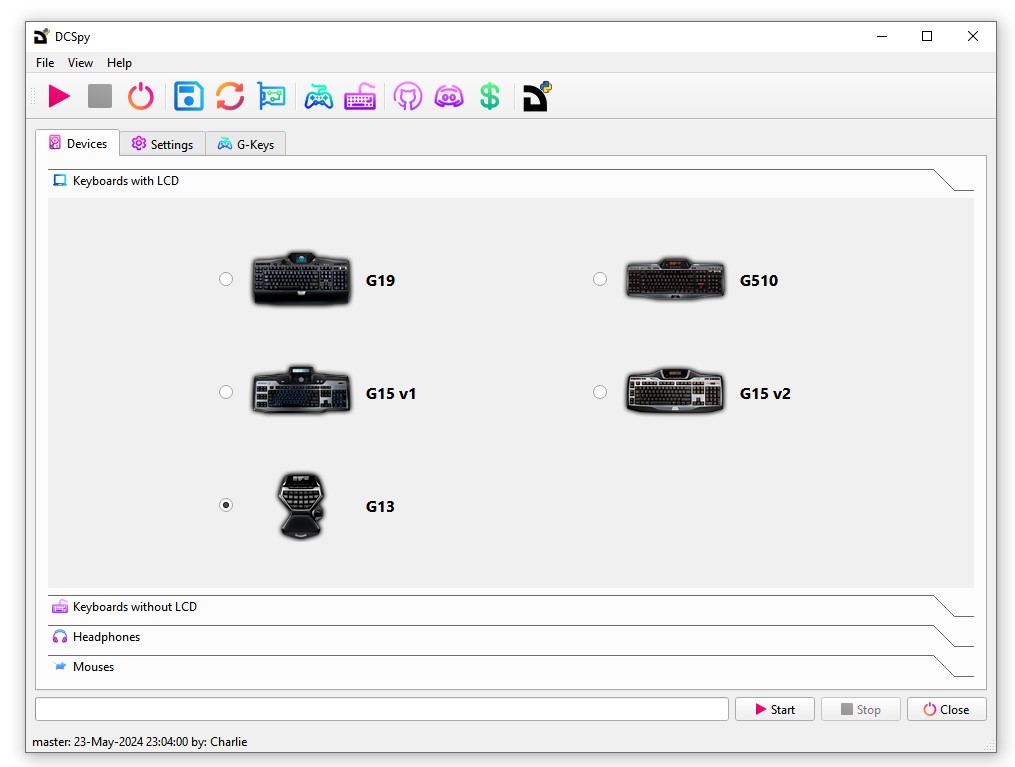Open the G-Keys tab

click(246, 144)
